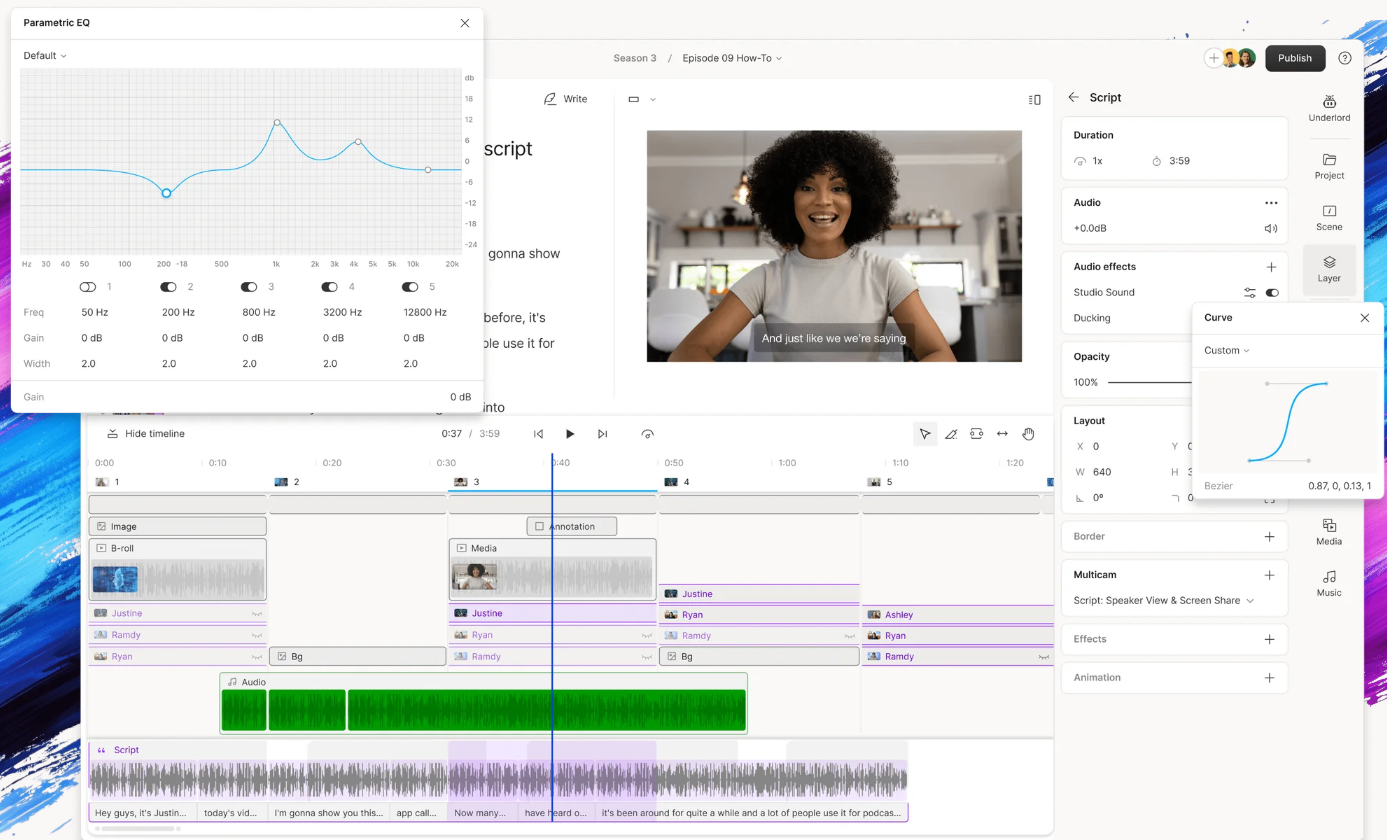This screenshot has width=1387, height=840.
Task: Click the Publish button
Action: [x=1295, y=58]
